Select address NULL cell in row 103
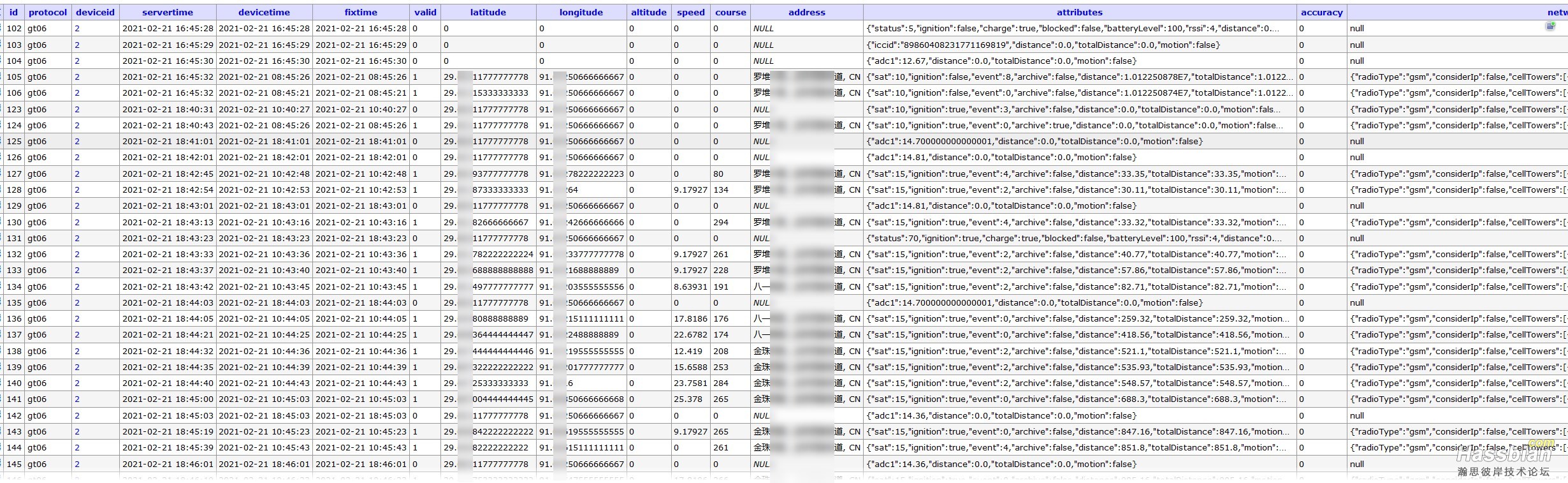Viewport: 1568px width, 483px height. click(807, 45)
